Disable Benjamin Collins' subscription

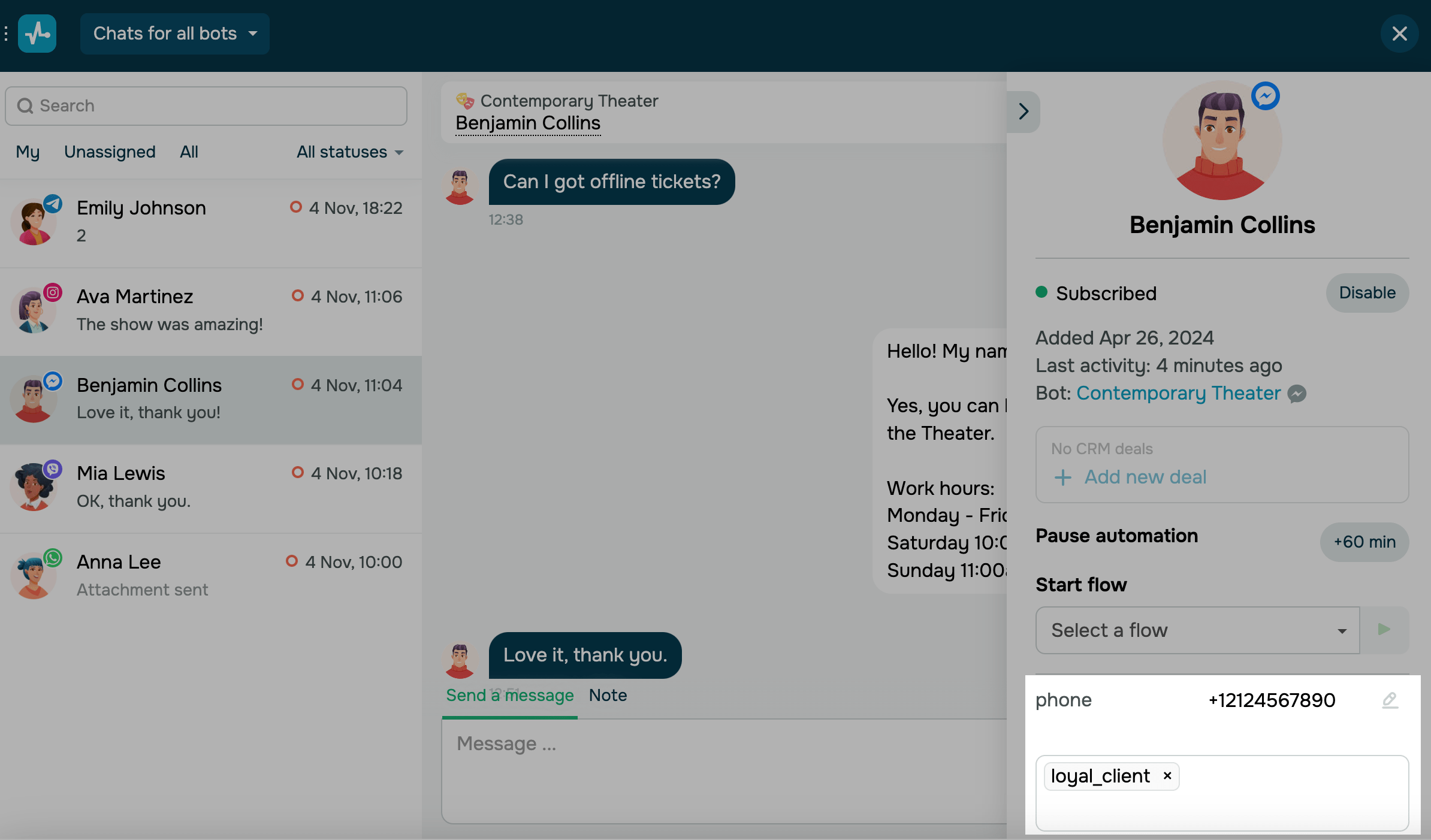1367,293
